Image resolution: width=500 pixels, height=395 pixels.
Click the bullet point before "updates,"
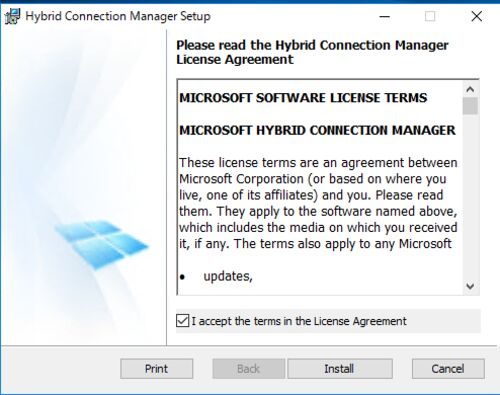tap(182, 277)
